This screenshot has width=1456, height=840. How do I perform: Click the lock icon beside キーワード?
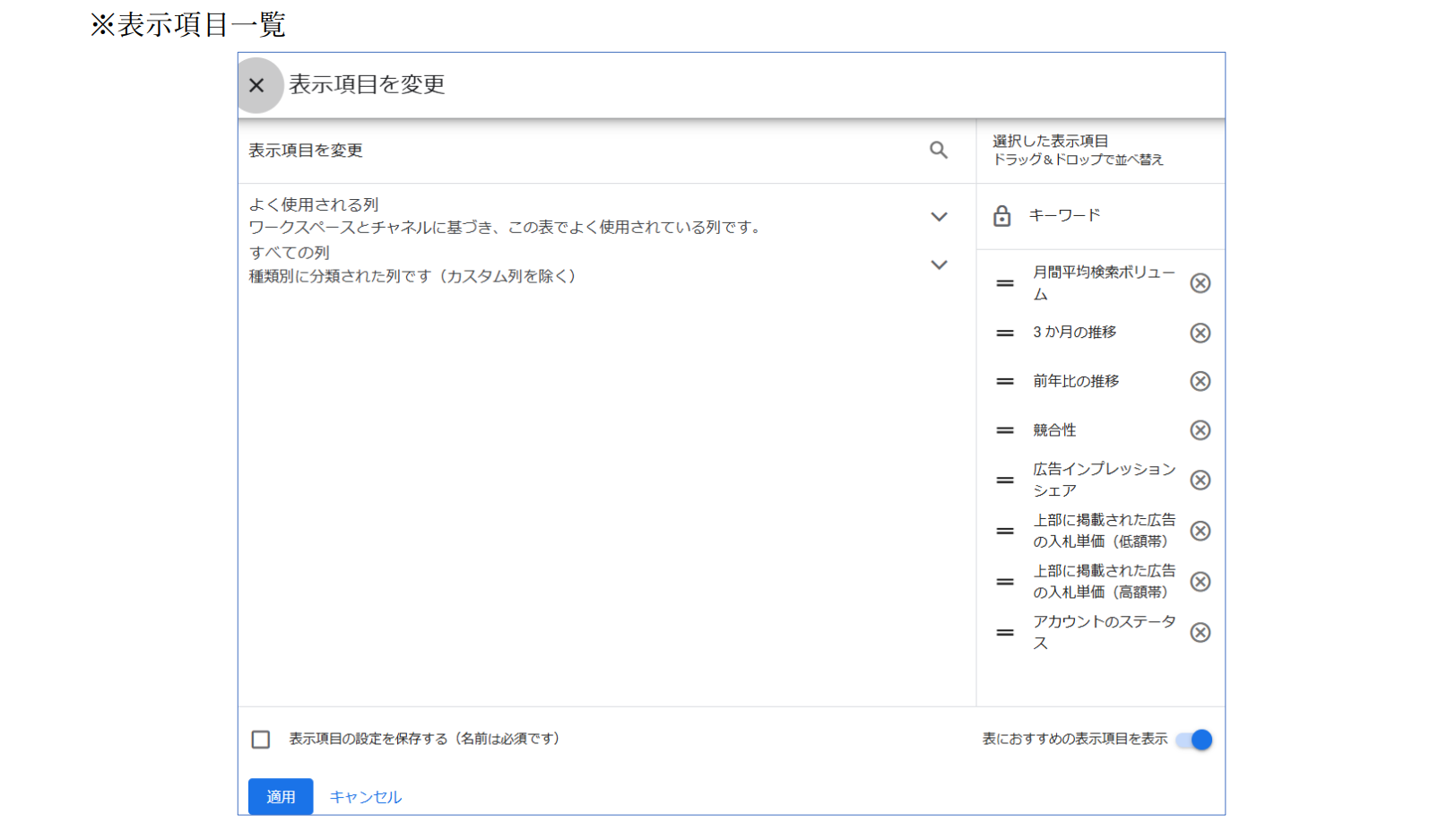[x=1001, y=216]
